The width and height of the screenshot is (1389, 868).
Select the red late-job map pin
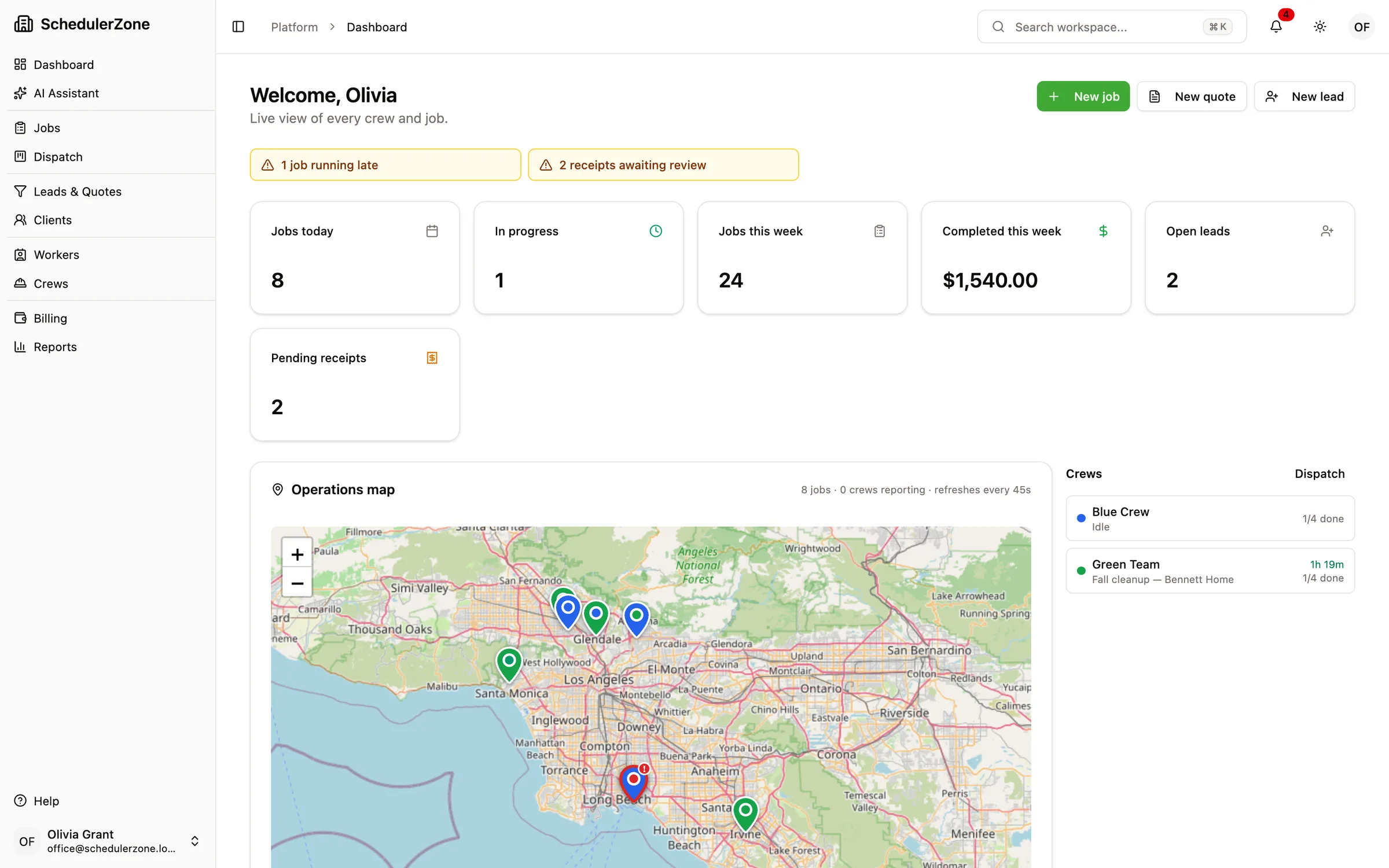634,784
